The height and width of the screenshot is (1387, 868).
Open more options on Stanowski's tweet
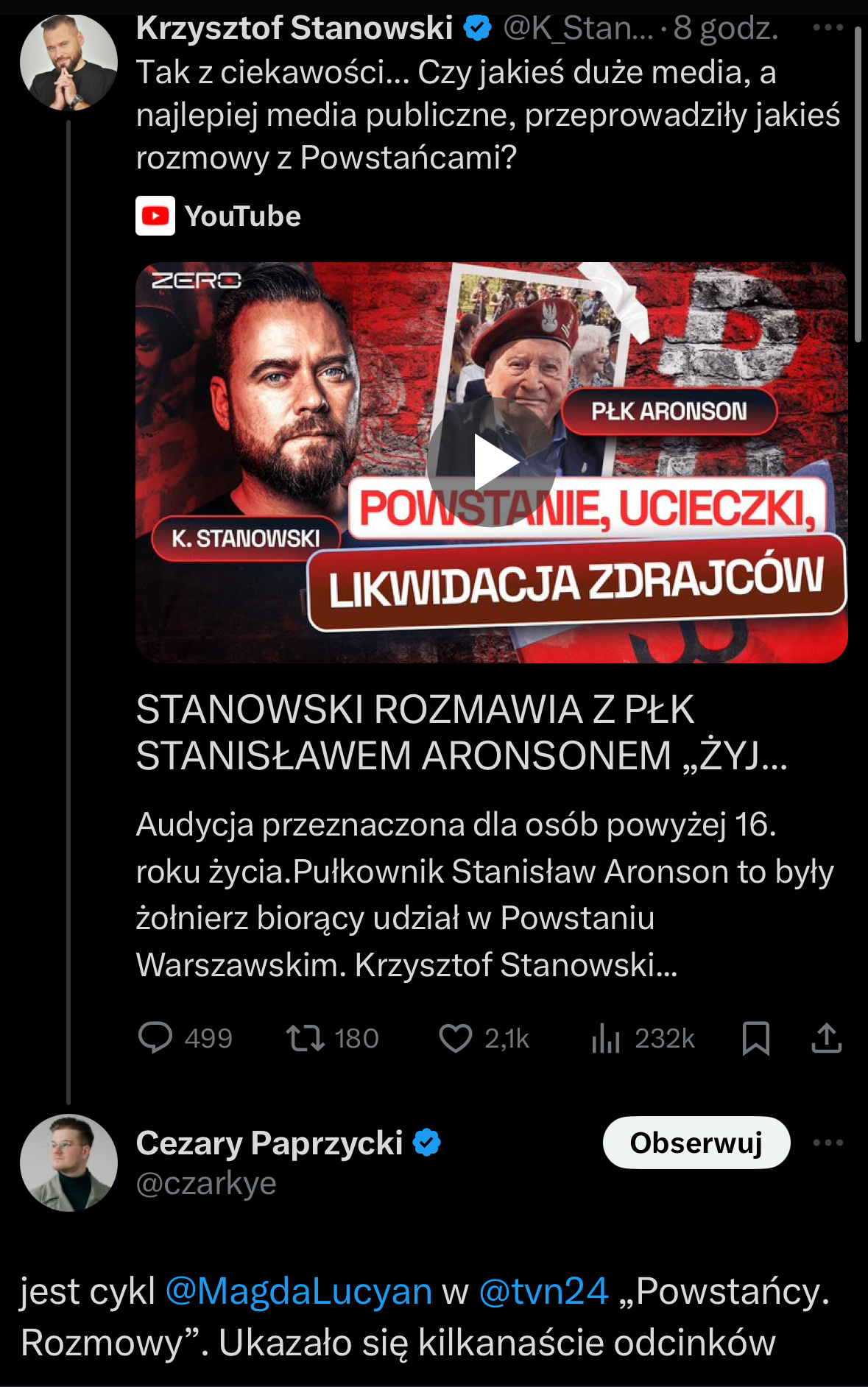pyautogui.click(x=828, y=28)
